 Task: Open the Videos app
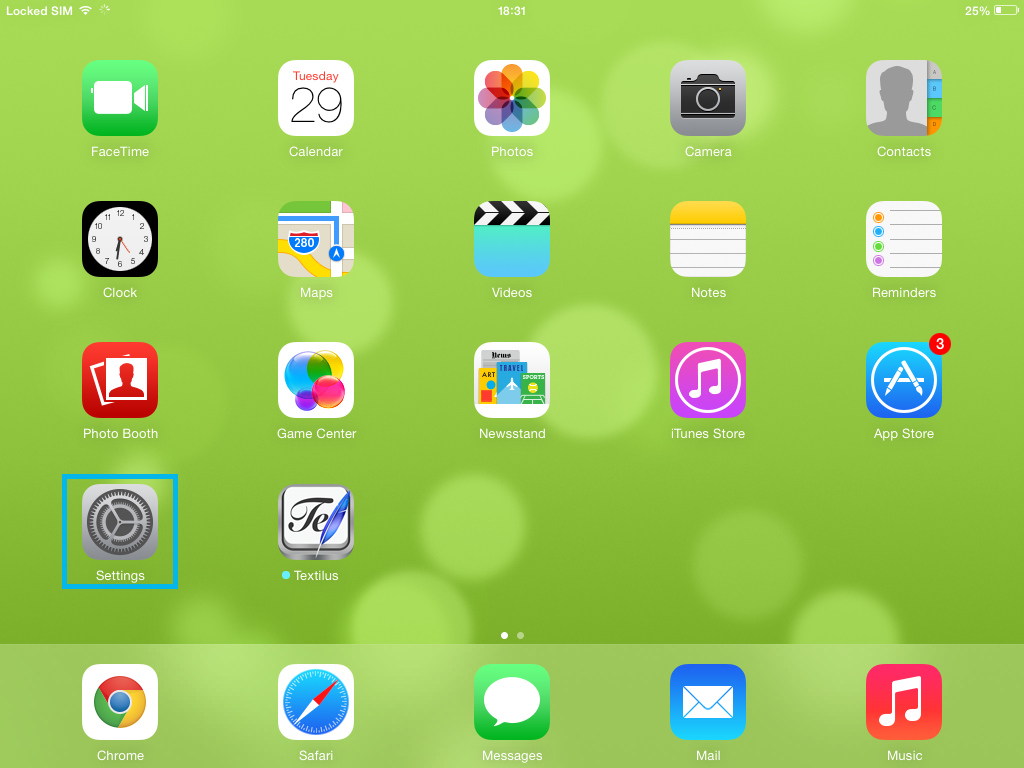tap(512, 239)
